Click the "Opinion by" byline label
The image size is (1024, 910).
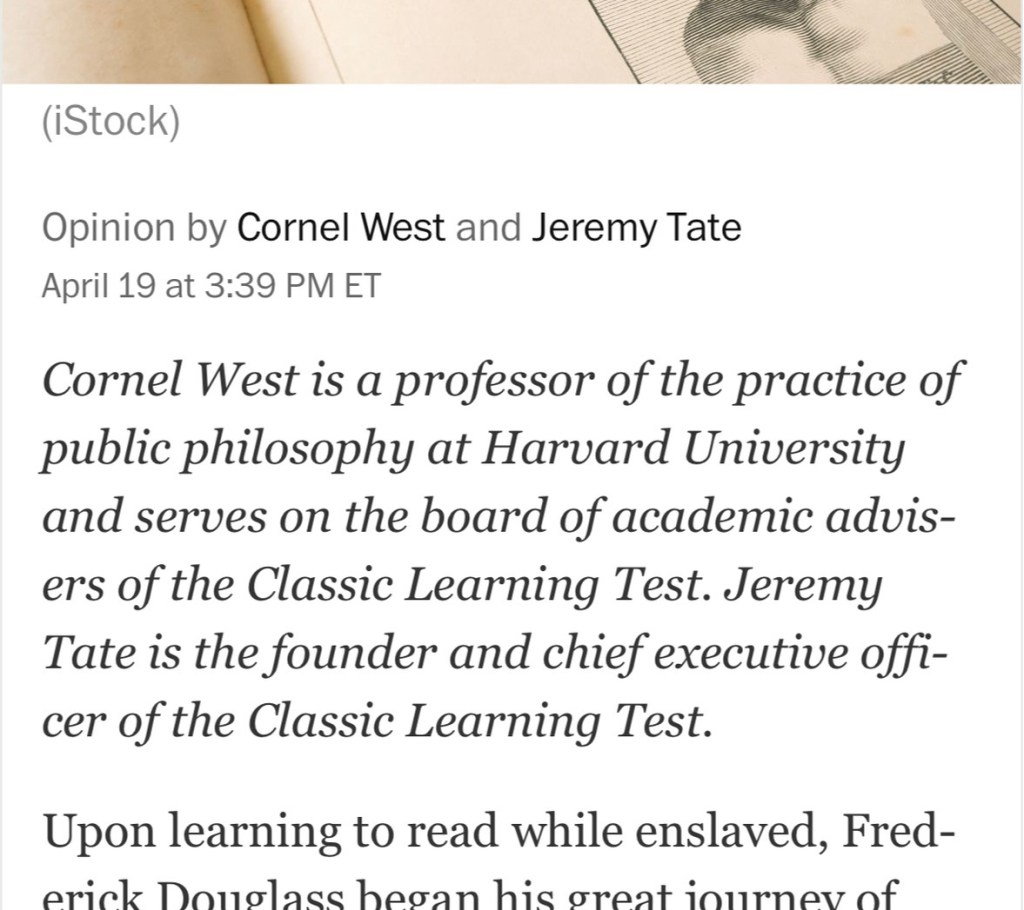tap(134, 229)
